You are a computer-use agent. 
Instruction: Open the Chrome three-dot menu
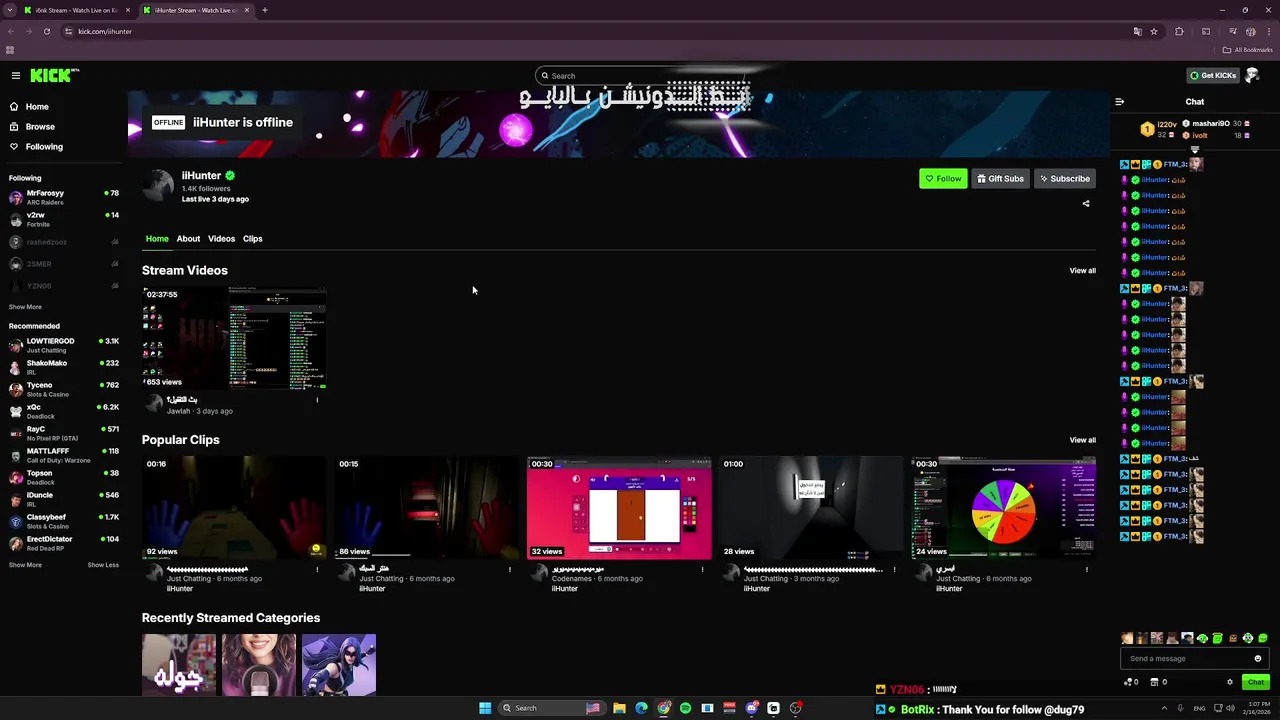(1268, 32)
